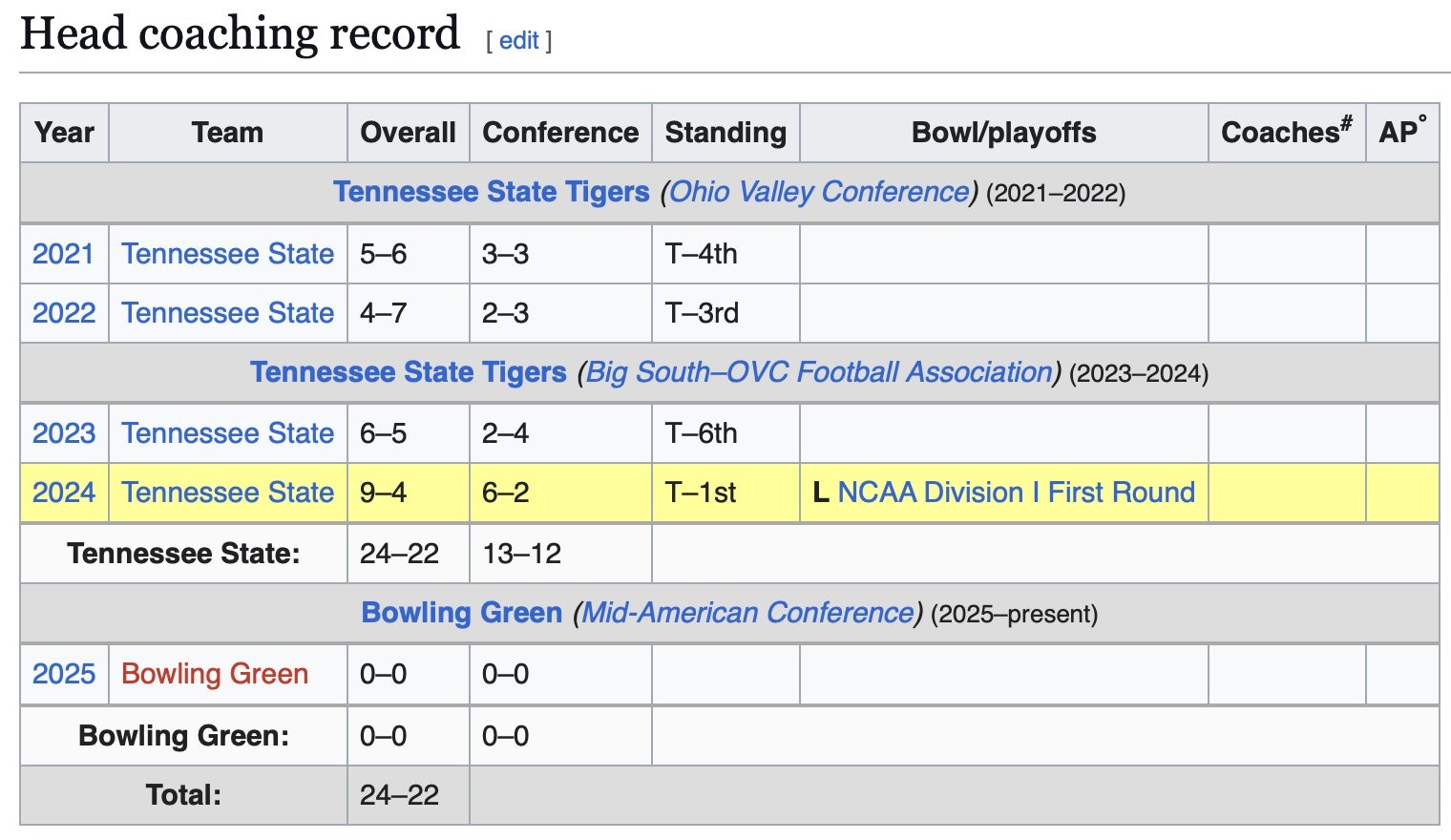Click the AP column header cell
This screenshot has height=840, width=1451.
[x=1401, y=133]
